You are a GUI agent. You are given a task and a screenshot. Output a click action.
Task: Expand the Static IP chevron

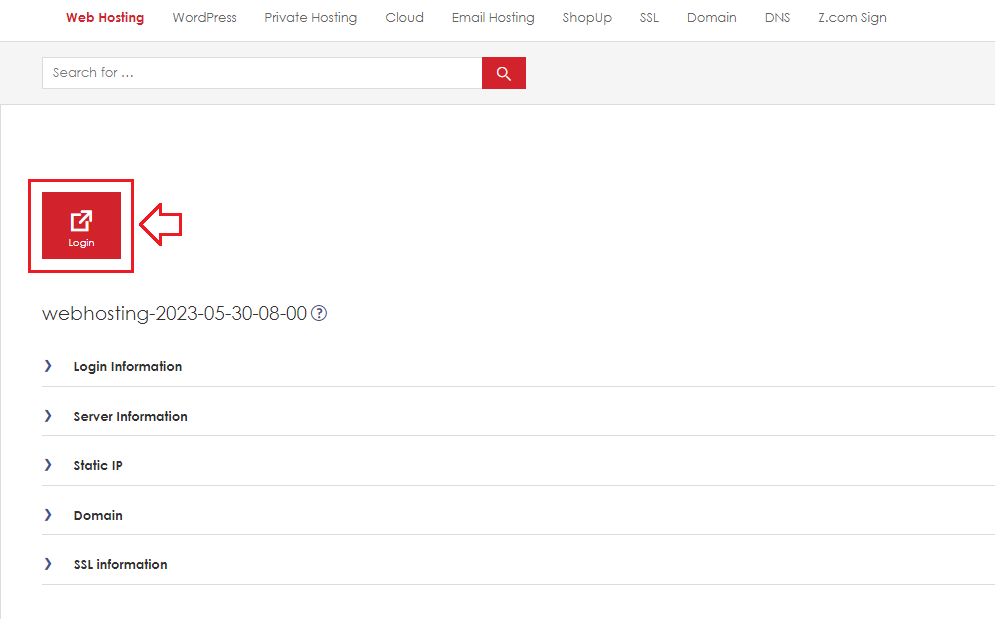[48, 465]
